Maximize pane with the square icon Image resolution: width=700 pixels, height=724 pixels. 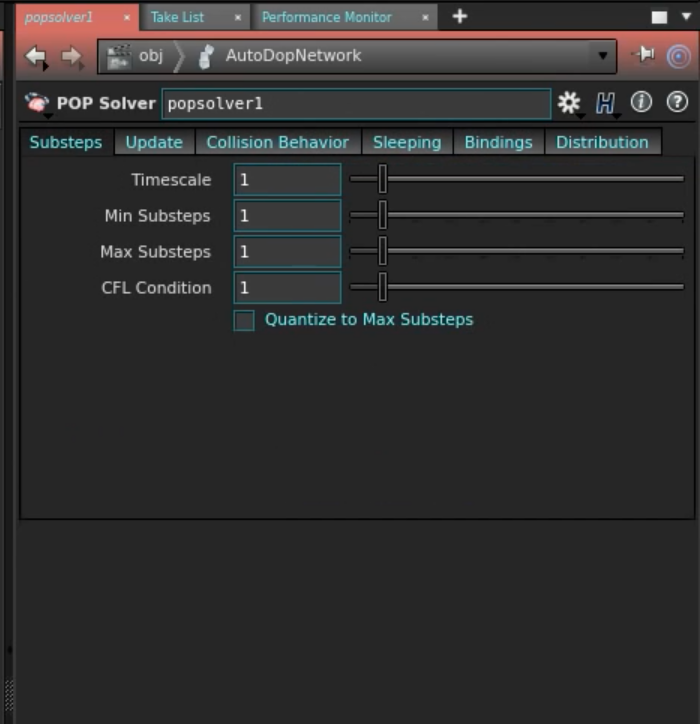pos(659,18)
